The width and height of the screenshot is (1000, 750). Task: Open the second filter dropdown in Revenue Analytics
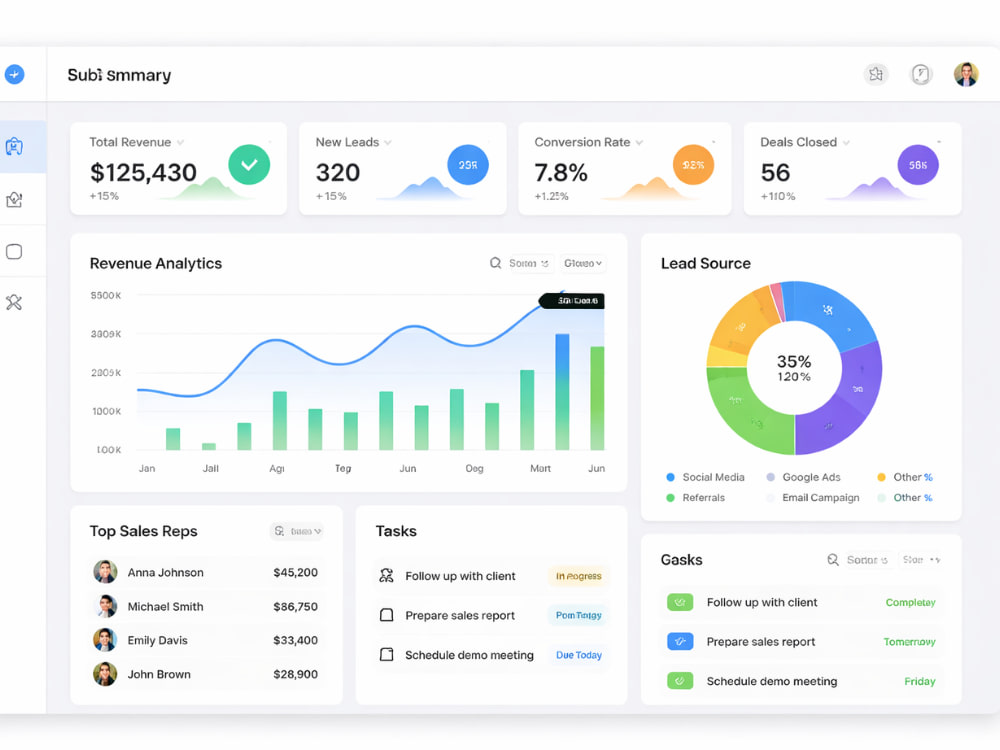583,263
